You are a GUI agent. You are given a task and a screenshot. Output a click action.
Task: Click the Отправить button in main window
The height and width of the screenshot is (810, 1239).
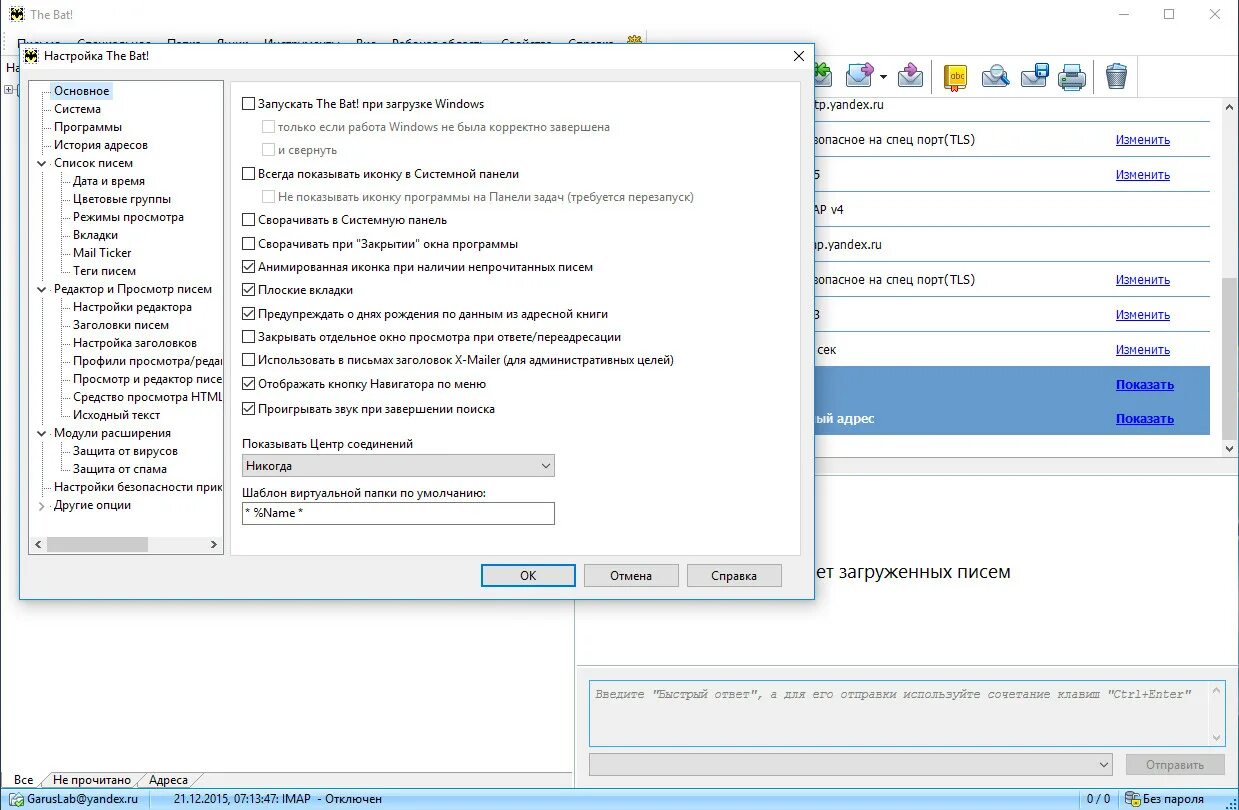(x=1175, y=765)
